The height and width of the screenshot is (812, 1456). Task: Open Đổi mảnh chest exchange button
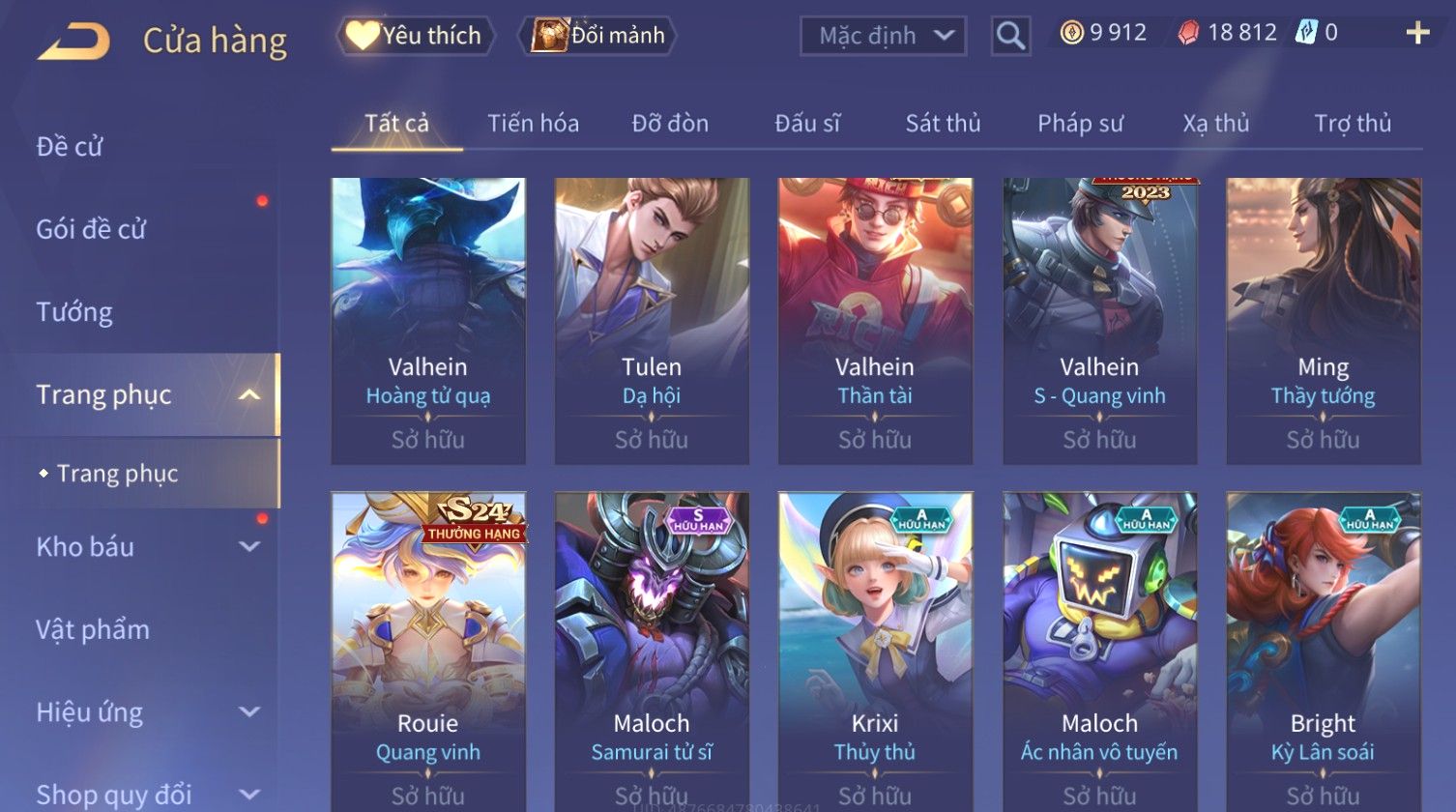[598, 36]
